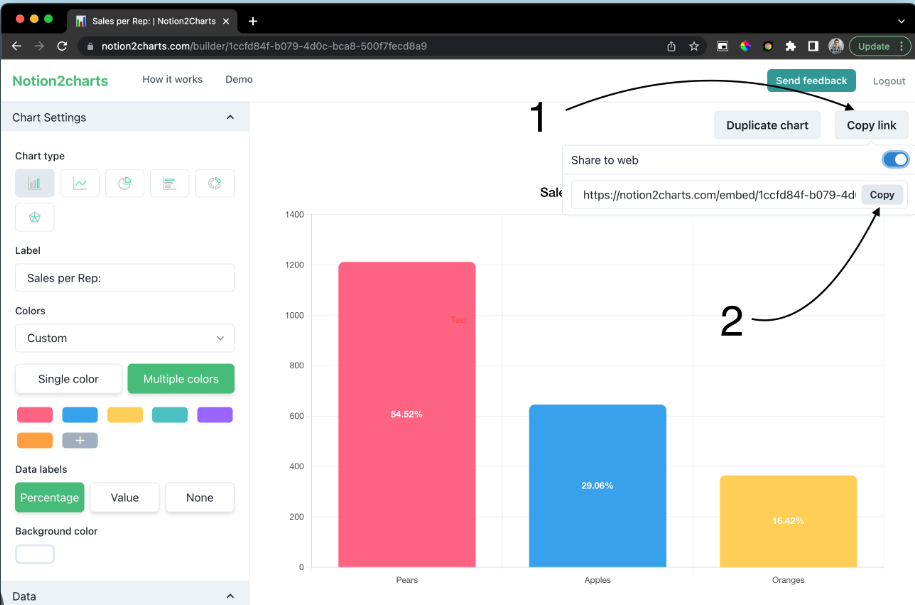Click the Send feedback button
This screenshot has width=915, height=605.
pyautogui.click(x=811, y=81)
